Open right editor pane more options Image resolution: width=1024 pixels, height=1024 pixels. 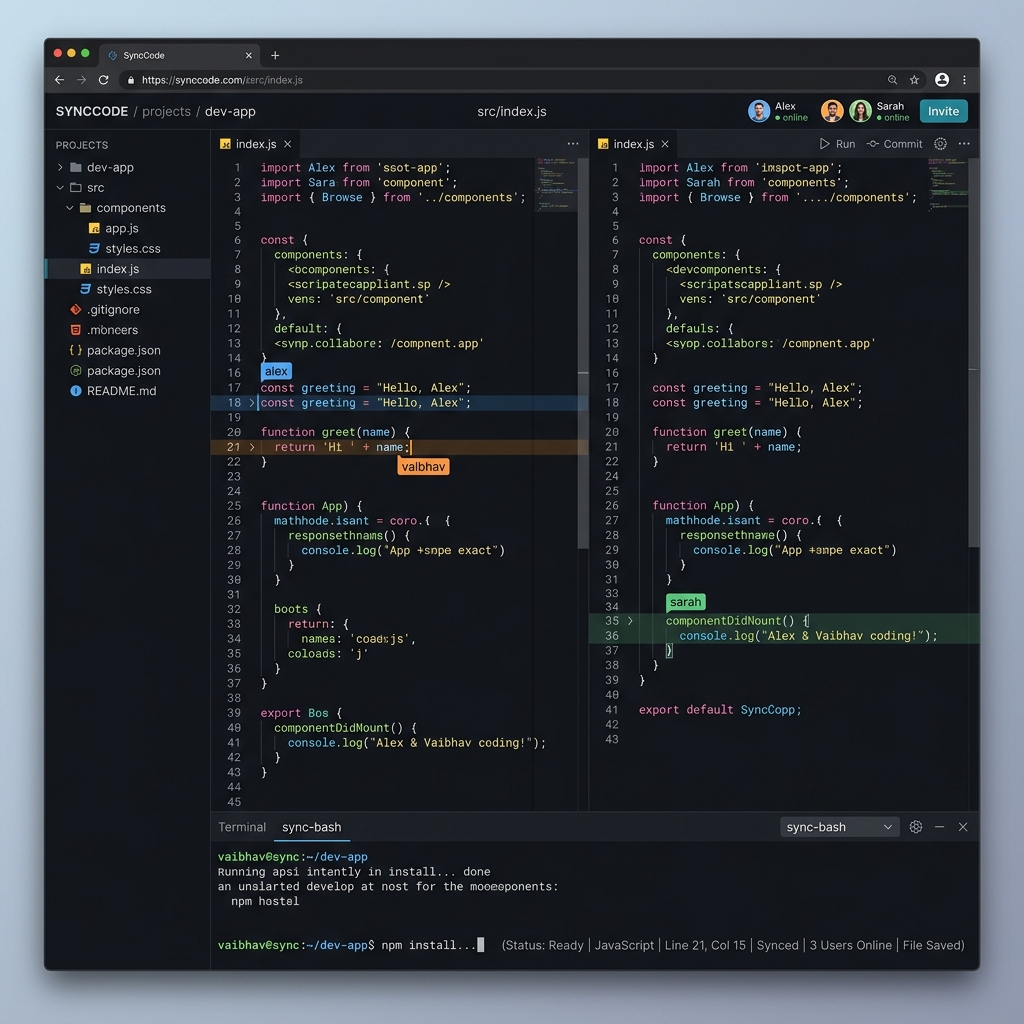(x=964, y=144)
